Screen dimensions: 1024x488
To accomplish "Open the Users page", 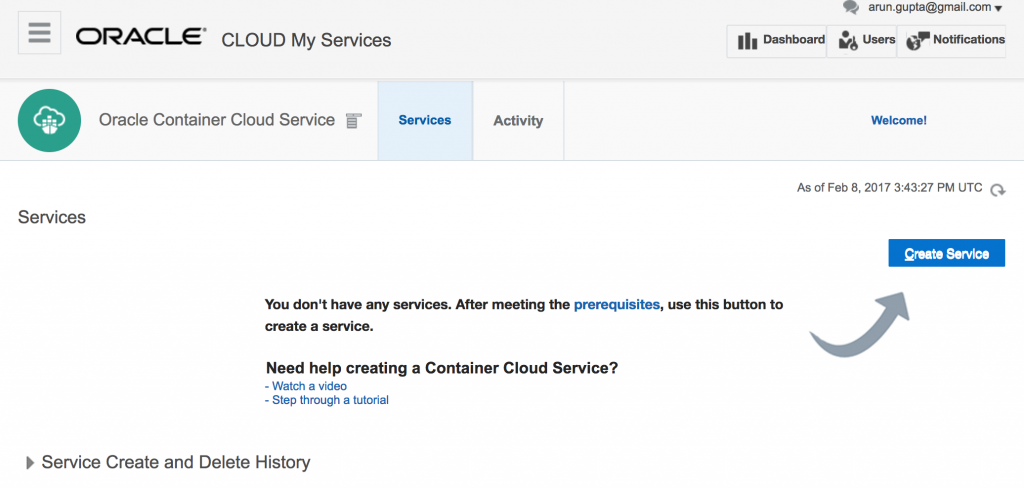I will tap(862, 41).
